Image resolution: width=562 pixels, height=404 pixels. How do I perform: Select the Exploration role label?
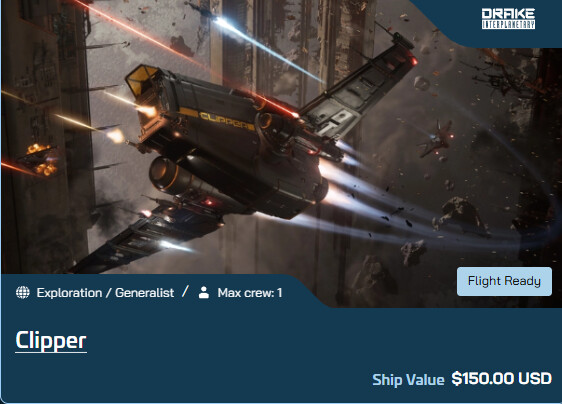[69, 293]
